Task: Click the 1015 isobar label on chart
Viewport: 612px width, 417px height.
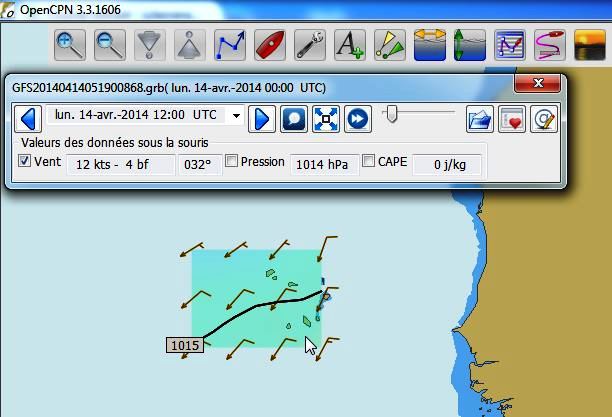Action: point(185,345)
